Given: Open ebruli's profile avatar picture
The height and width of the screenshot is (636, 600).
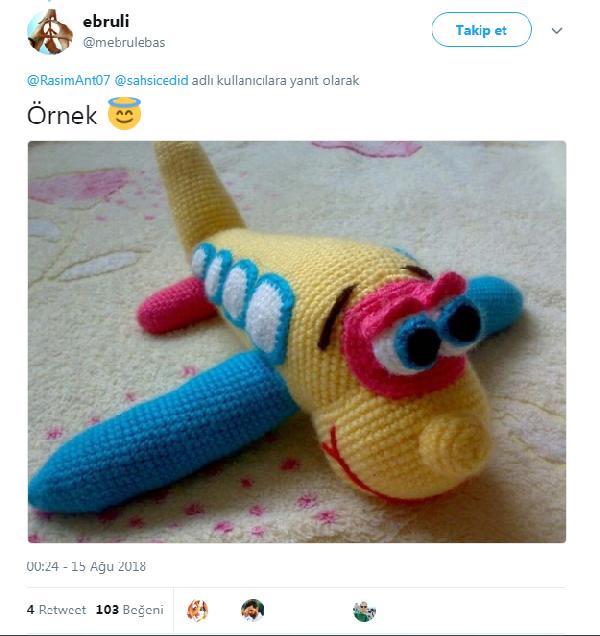Looking at the screenshot, I should (50, 32).
